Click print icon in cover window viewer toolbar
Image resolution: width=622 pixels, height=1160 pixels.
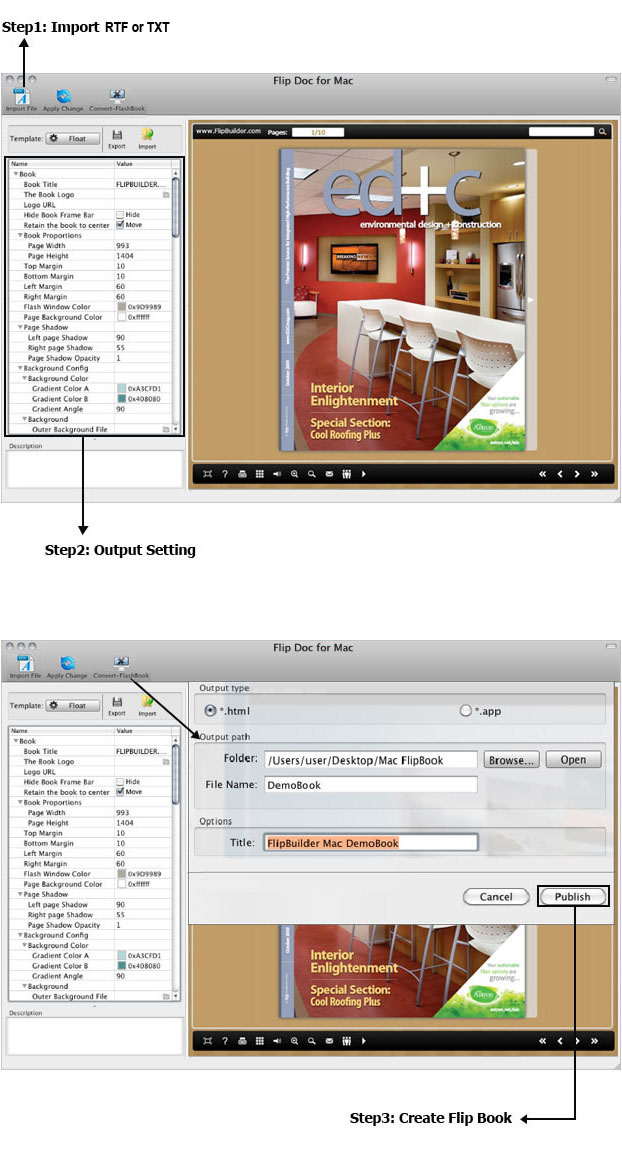coord(242,474)
